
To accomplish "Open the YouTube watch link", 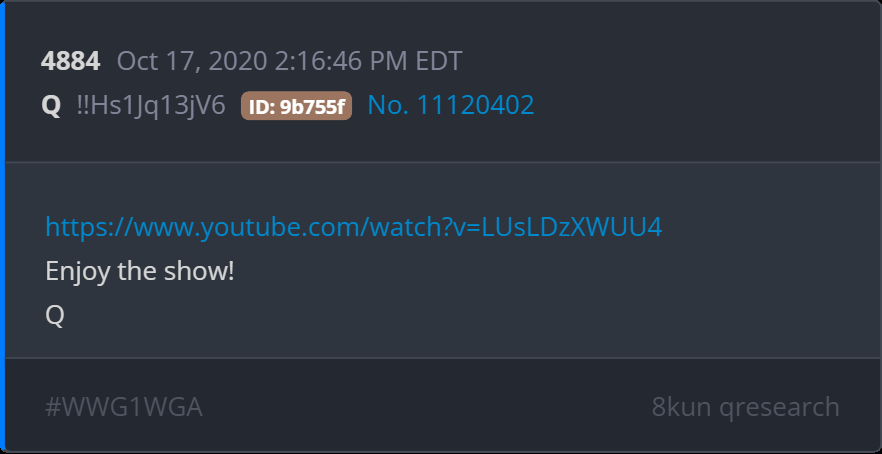I will 354,227.
